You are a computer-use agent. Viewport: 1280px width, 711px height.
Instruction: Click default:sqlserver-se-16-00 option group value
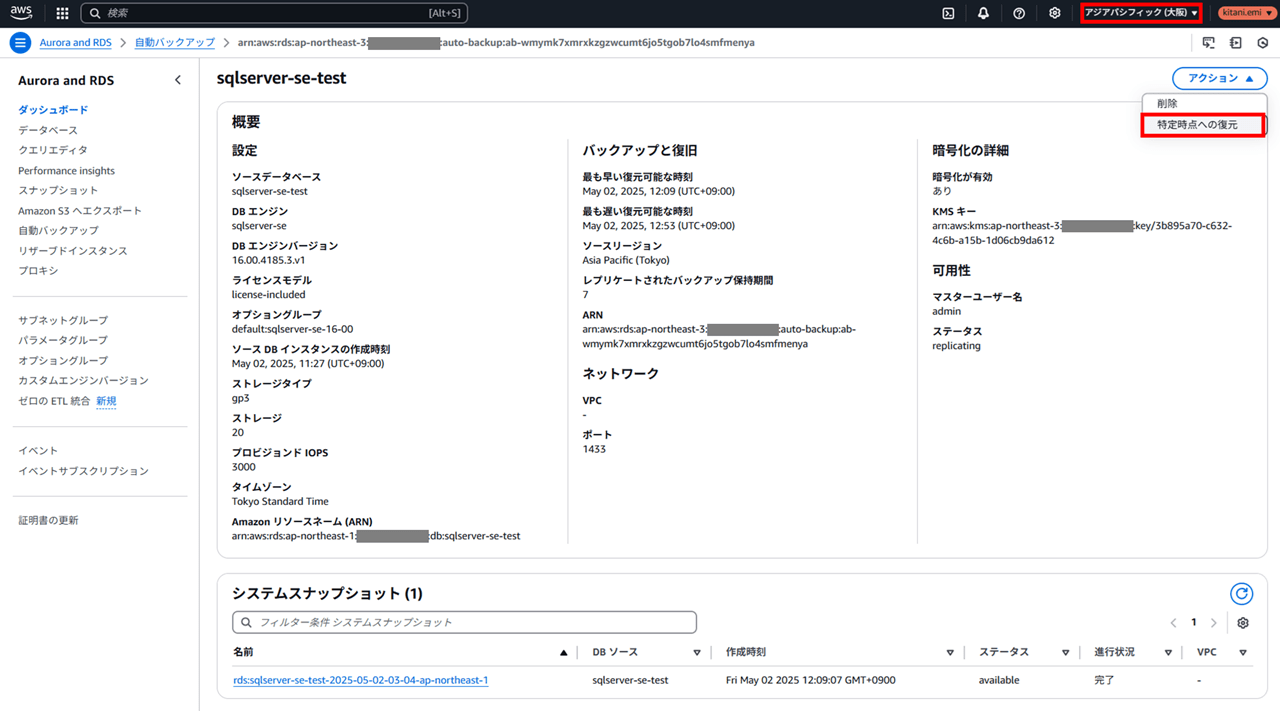click(292, 329)
